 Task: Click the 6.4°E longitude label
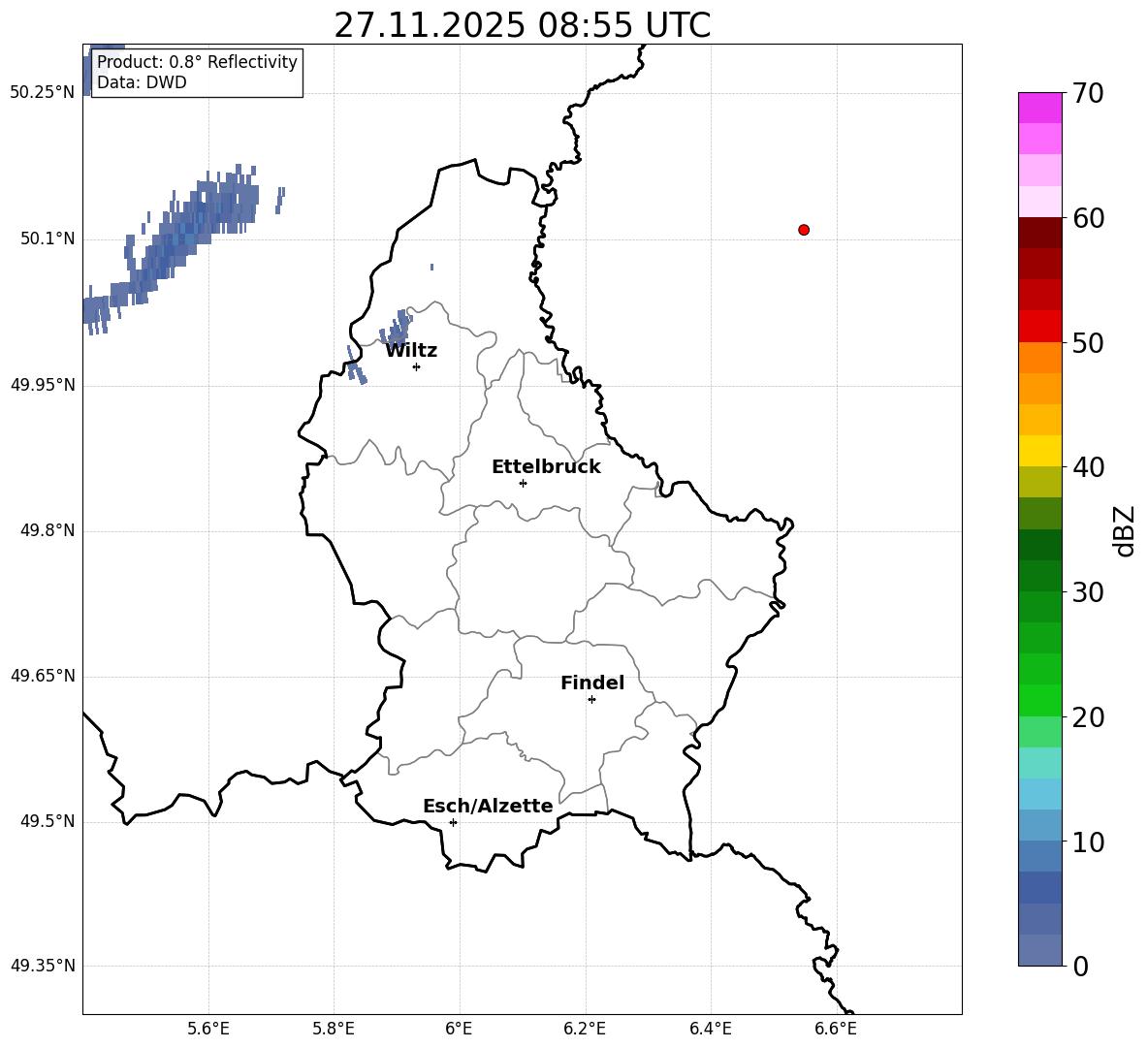point(710,1029)
